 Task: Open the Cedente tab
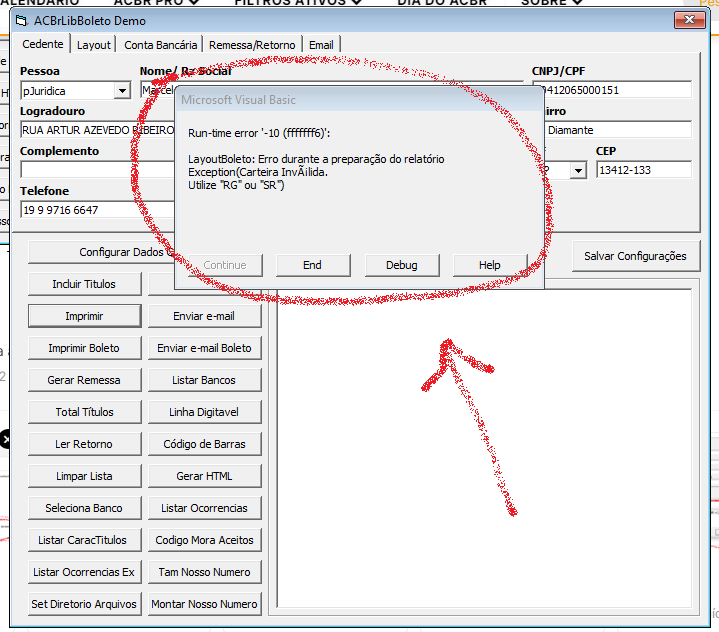click(43, 44)
